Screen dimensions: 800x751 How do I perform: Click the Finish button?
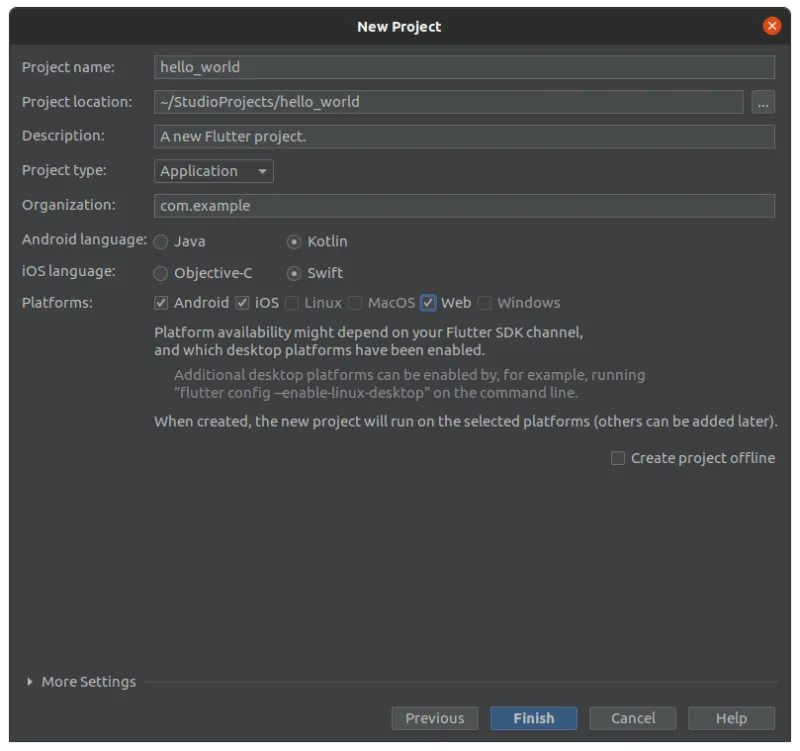coord(534,718)
